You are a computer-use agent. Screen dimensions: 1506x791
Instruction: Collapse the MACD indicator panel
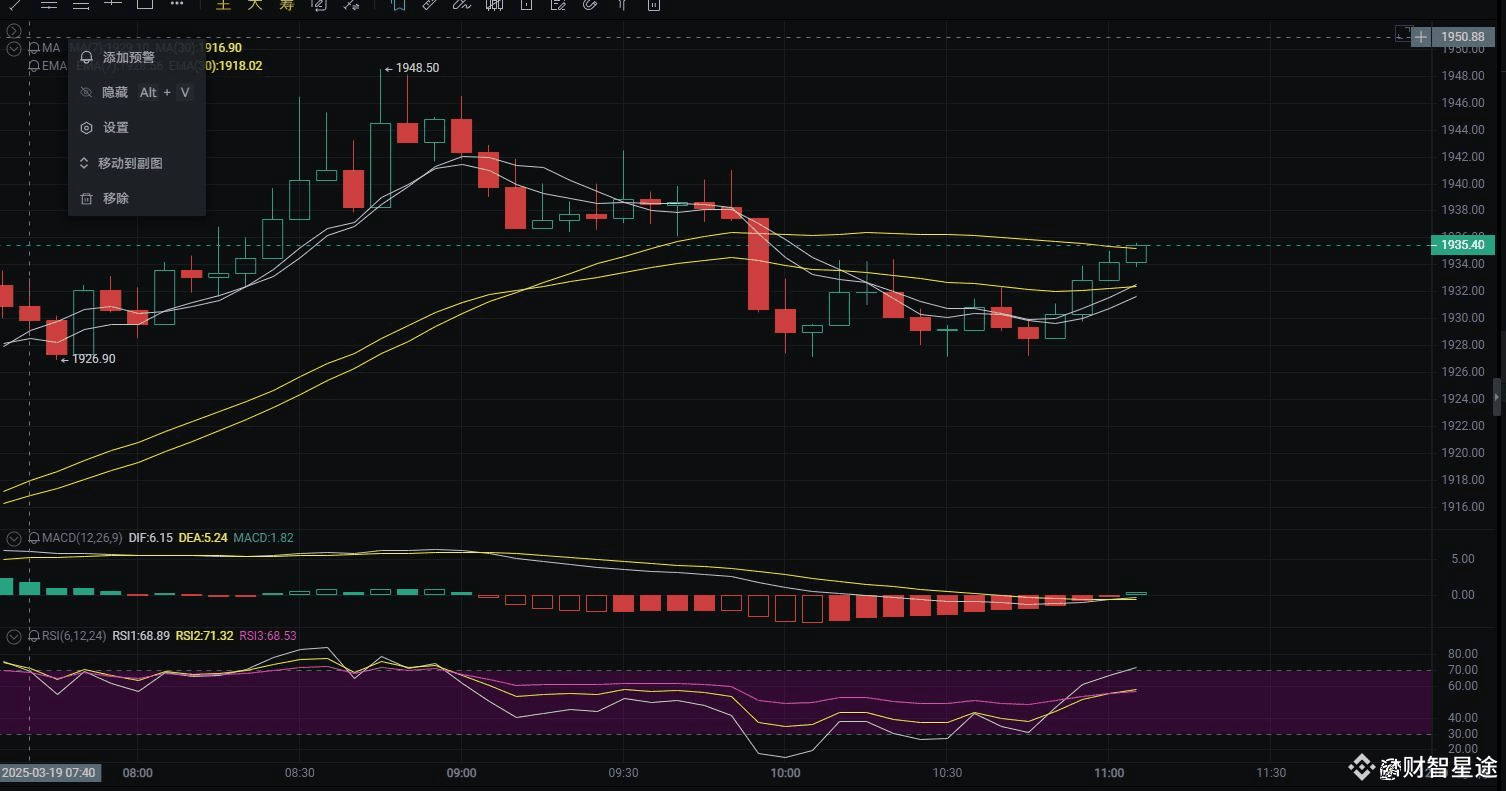click(14, 538)
